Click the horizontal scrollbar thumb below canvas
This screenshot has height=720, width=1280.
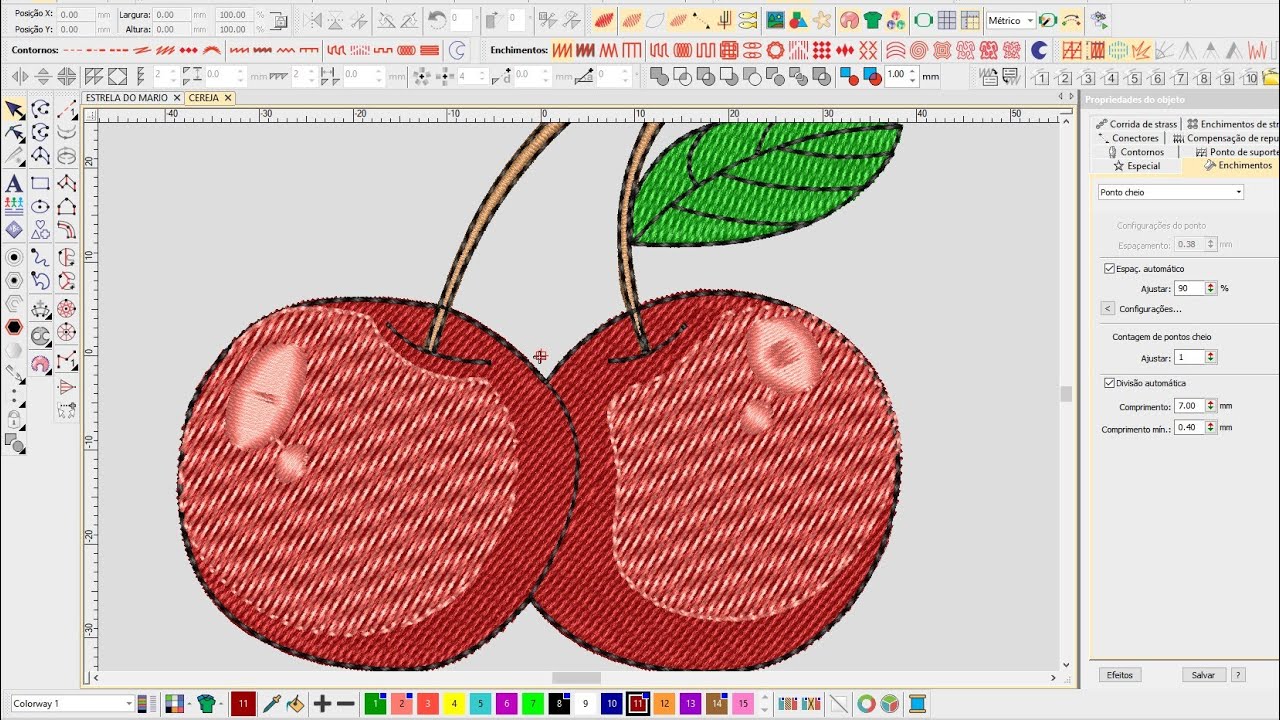(x=576, y=678)
